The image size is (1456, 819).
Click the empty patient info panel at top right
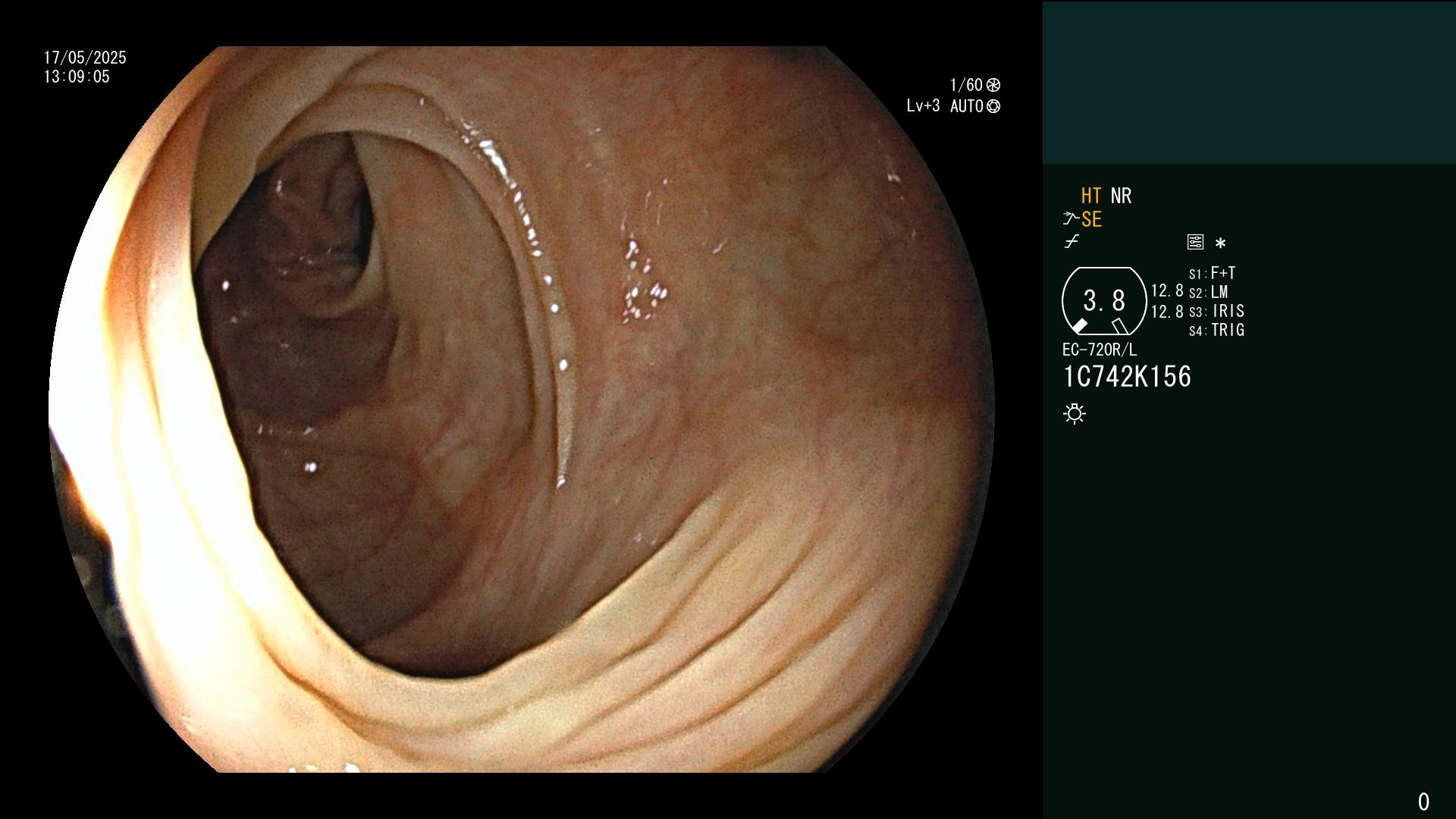[1249, 83]
